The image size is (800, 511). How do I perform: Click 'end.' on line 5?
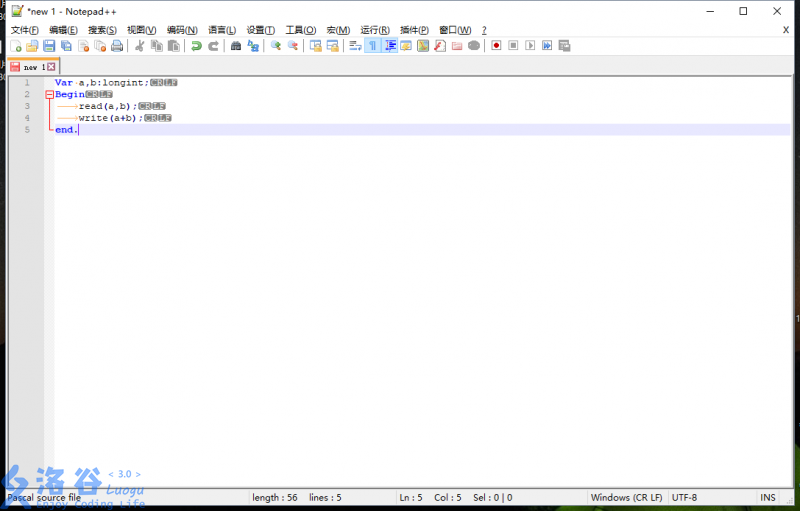click(66, 130)
